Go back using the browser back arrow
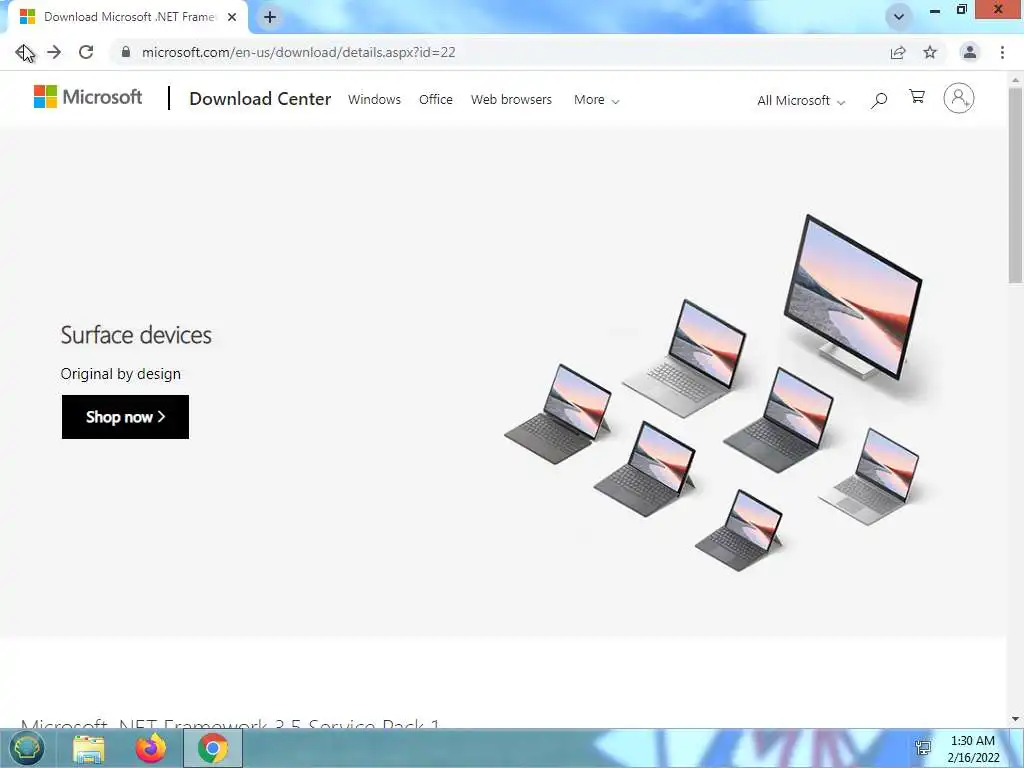 pos(24,52)
